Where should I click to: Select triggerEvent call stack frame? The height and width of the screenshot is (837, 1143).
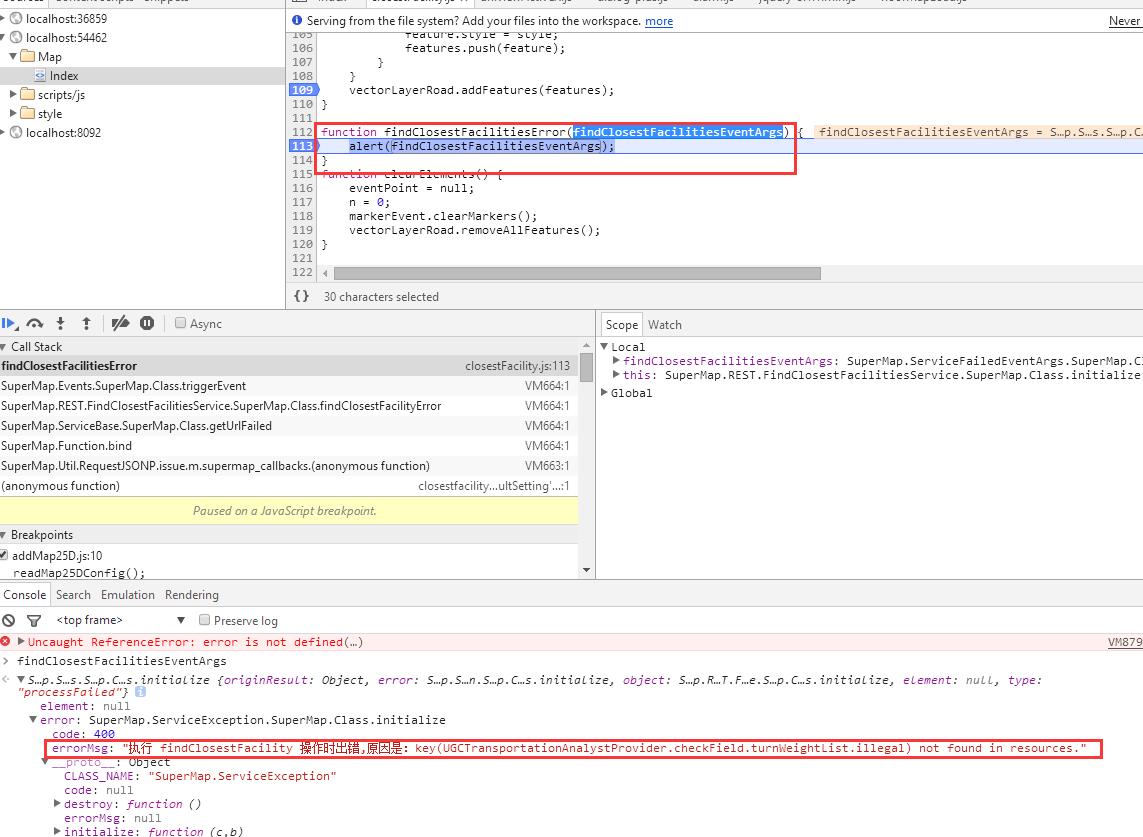[289, 386]
